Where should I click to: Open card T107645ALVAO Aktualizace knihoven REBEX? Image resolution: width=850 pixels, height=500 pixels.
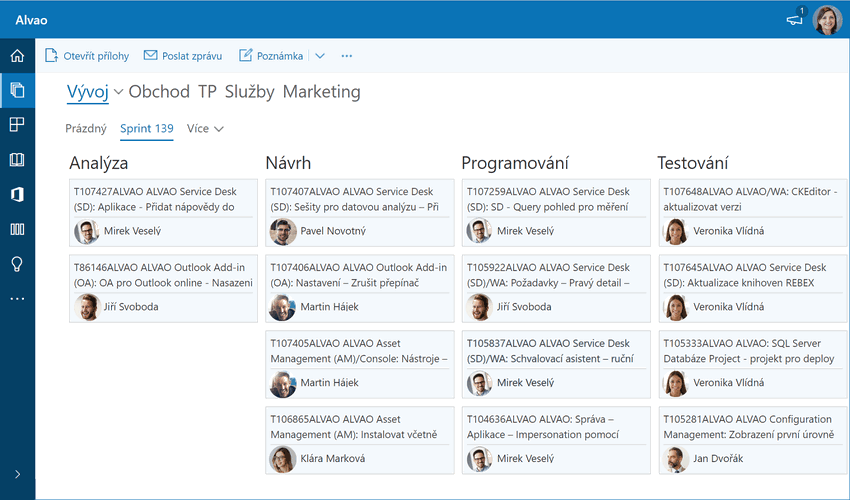pos(753,289)
